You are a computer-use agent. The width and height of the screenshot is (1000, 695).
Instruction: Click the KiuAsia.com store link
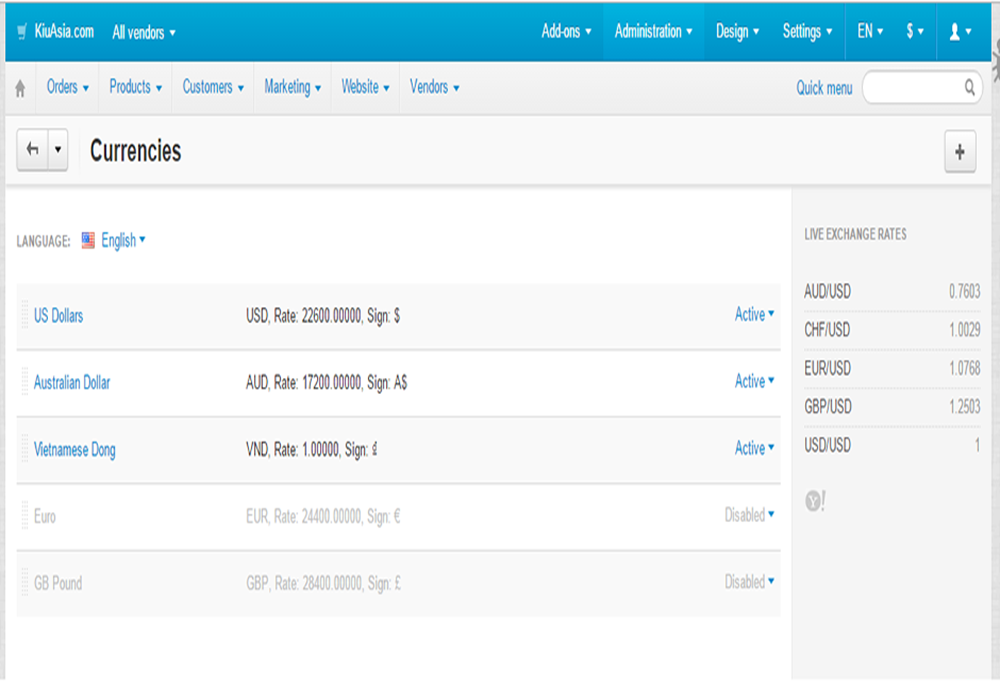[x=64, y=31]
